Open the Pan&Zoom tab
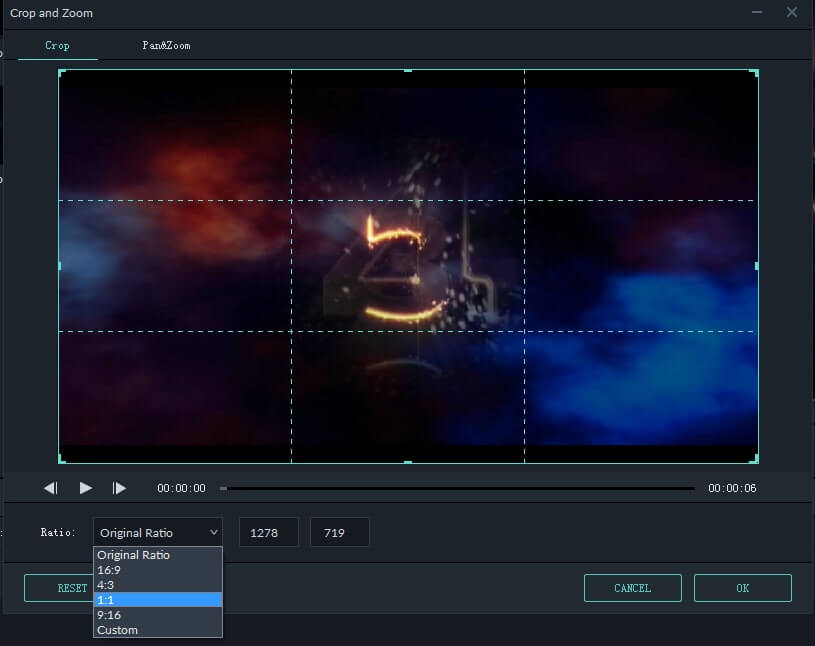This screenshot has height=646, width=815. (x=166, y=46)
